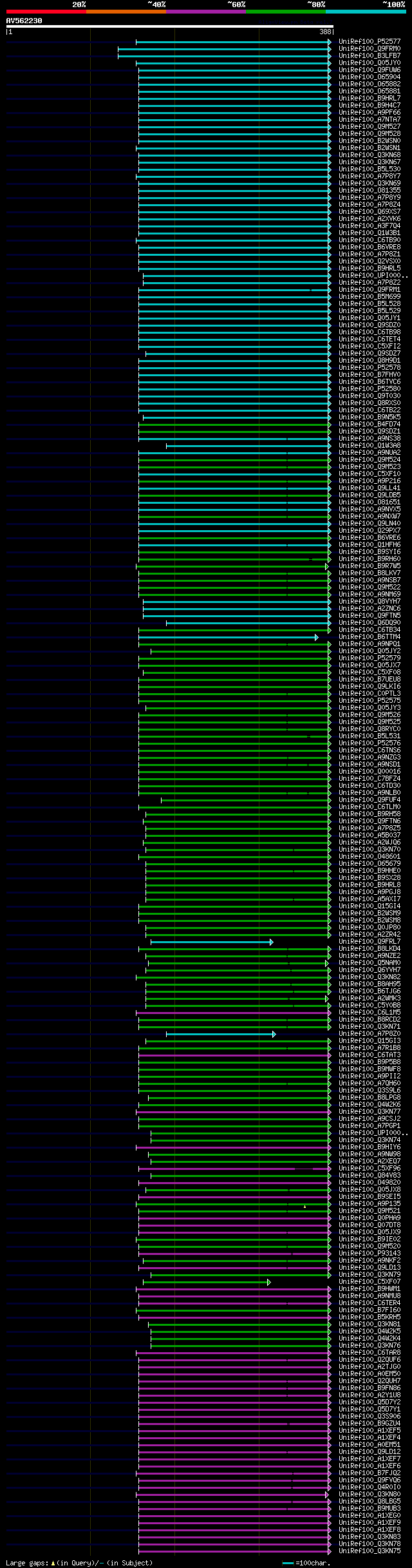Screen dimensions: 412x1568
Task: Click the cyan ~100% identity legend segment
Action: coord(365,12)
